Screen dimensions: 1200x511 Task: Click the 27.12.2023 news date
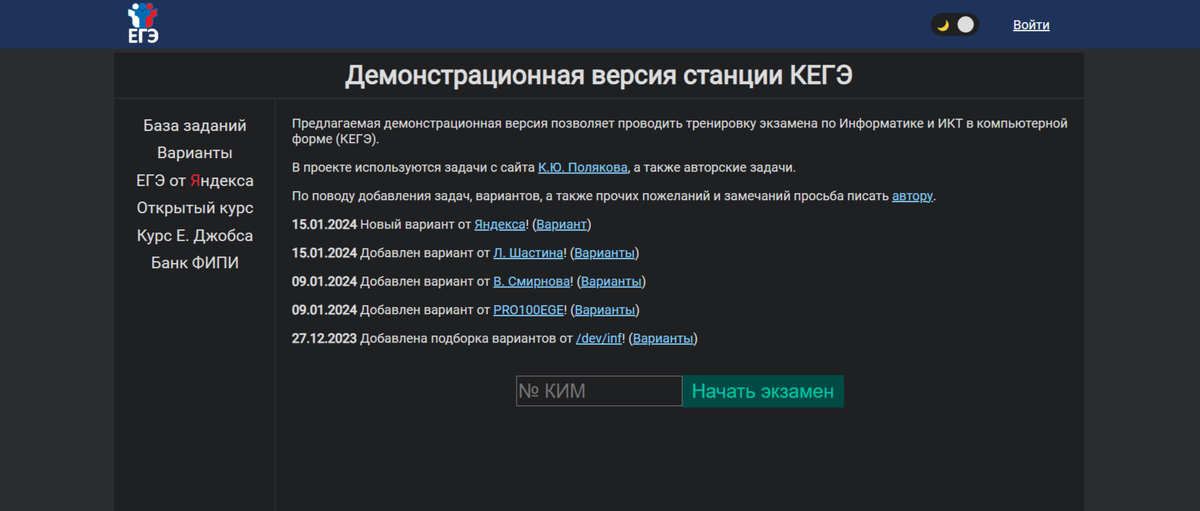(324, 338)
